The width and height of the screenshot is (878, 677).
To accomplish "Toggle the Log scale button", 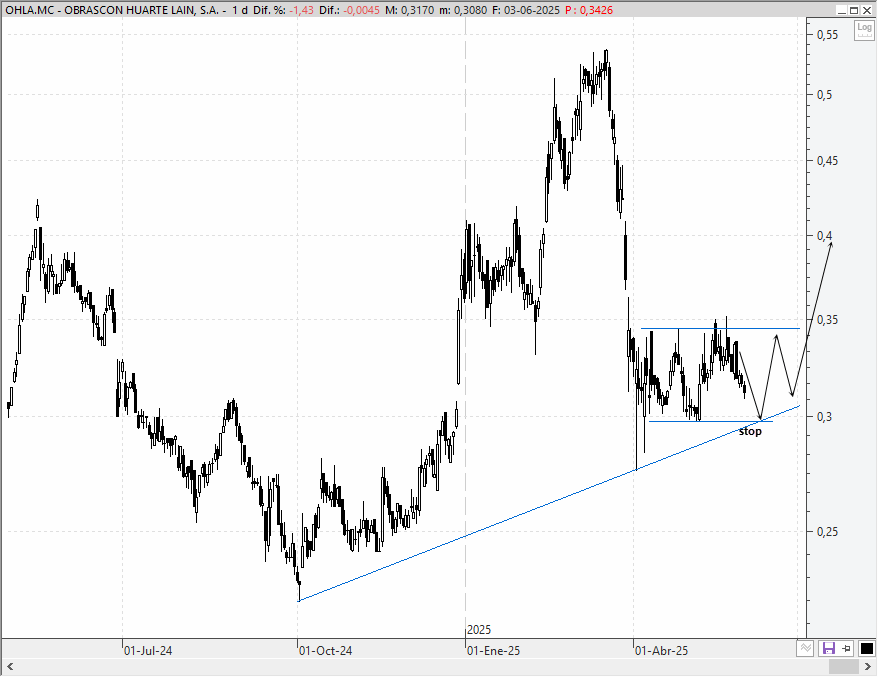I will click(x=864, y=30).
